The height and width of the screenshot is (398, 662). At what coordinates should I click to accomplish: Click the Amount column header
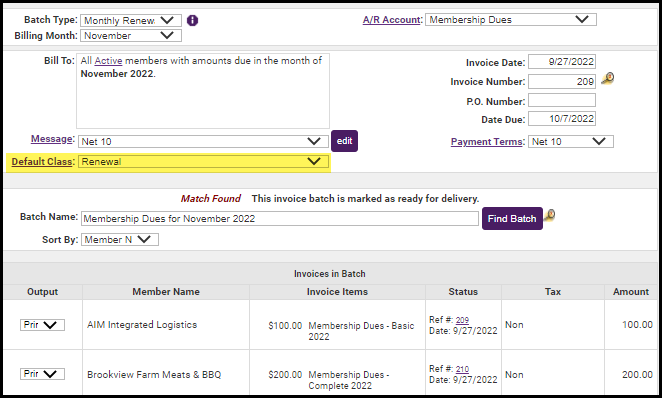[631, 292]
